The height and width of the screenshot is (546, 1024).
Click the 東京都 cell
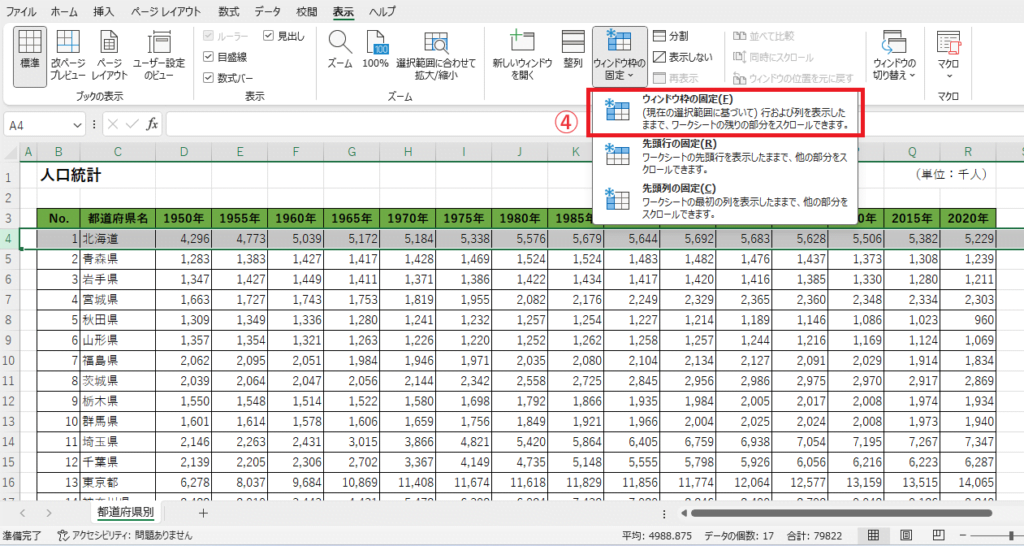[x=118, y=483]
